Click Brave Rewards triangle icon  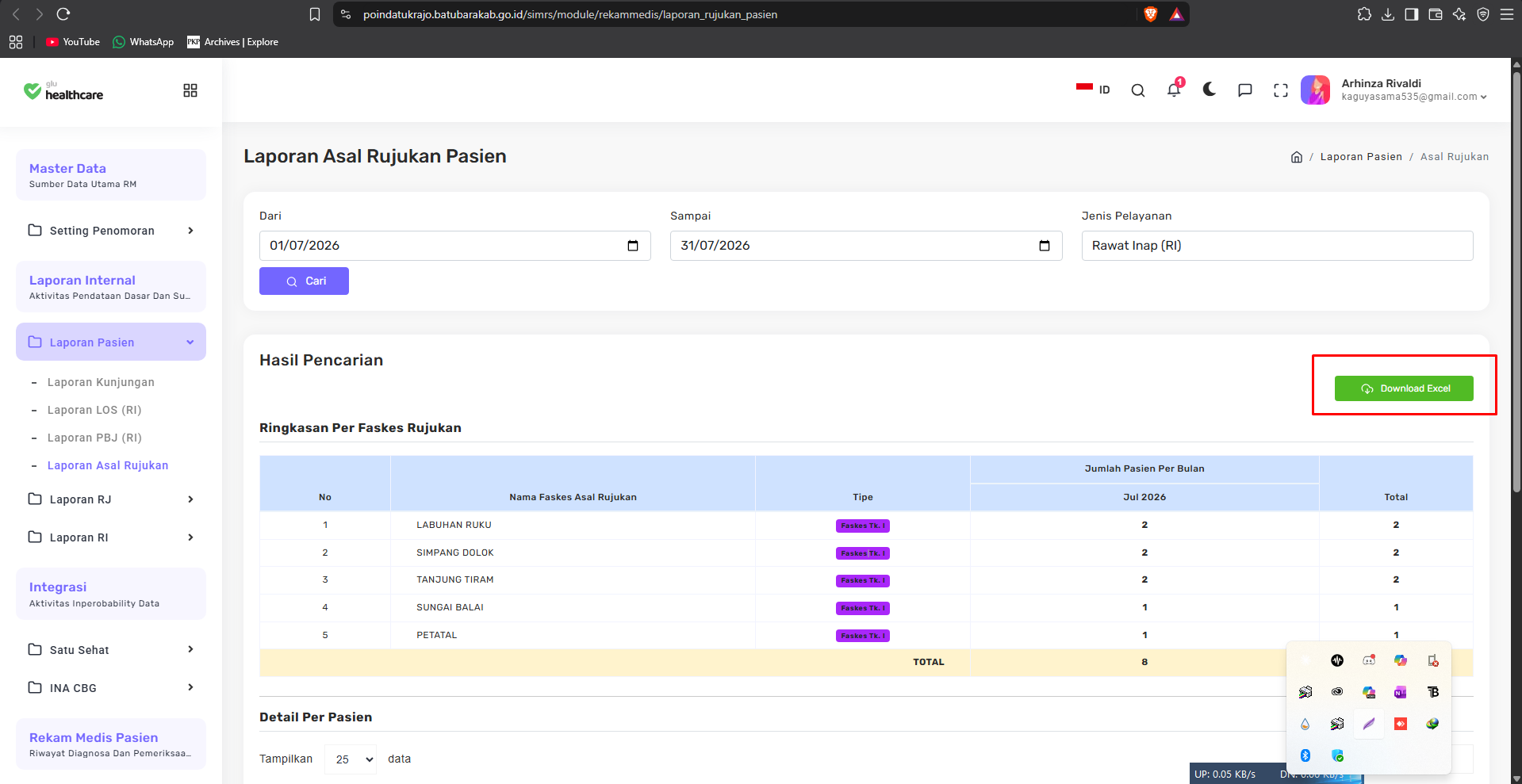(1176, 14)
